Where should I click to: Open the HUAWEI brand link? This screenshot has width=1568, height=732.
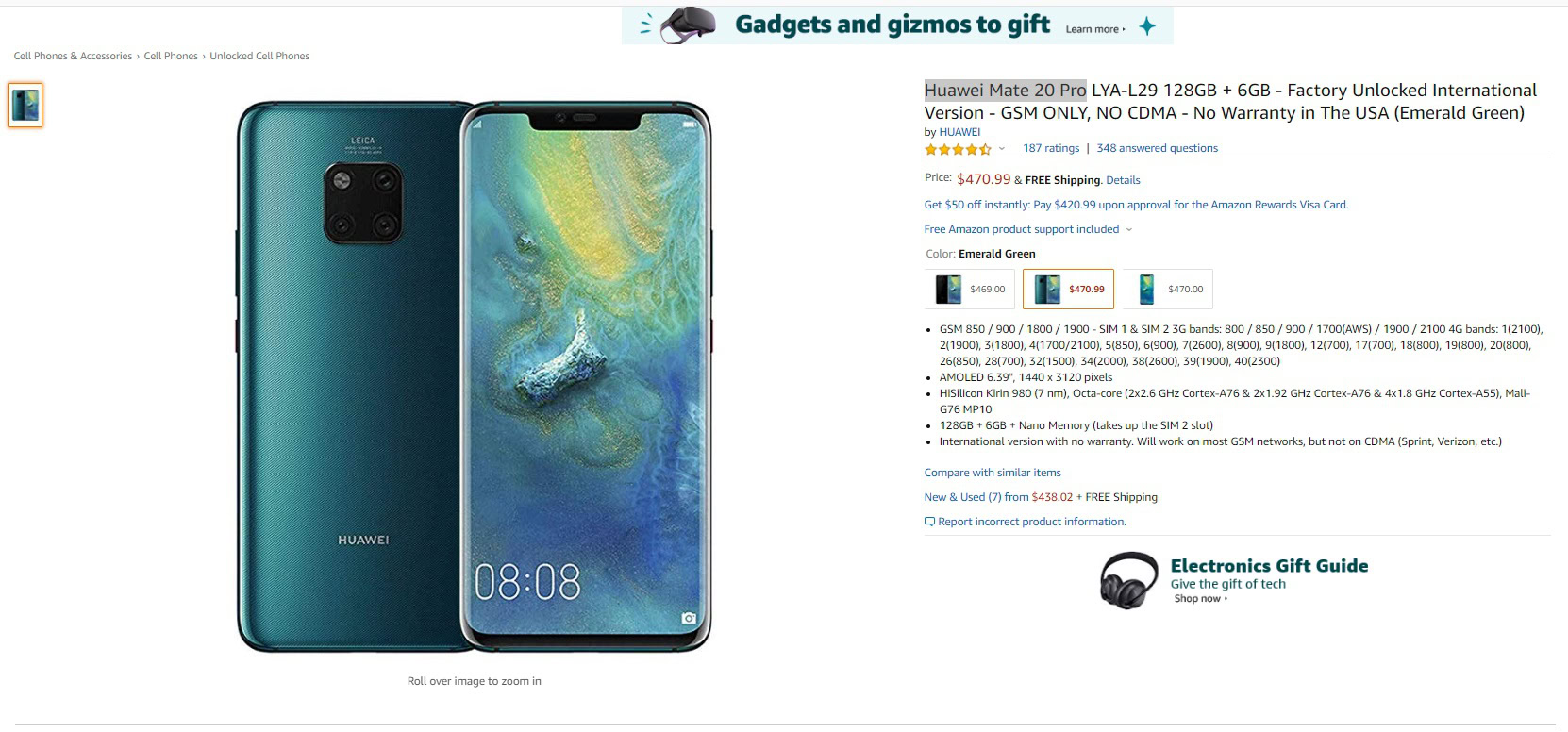point(959,132)
